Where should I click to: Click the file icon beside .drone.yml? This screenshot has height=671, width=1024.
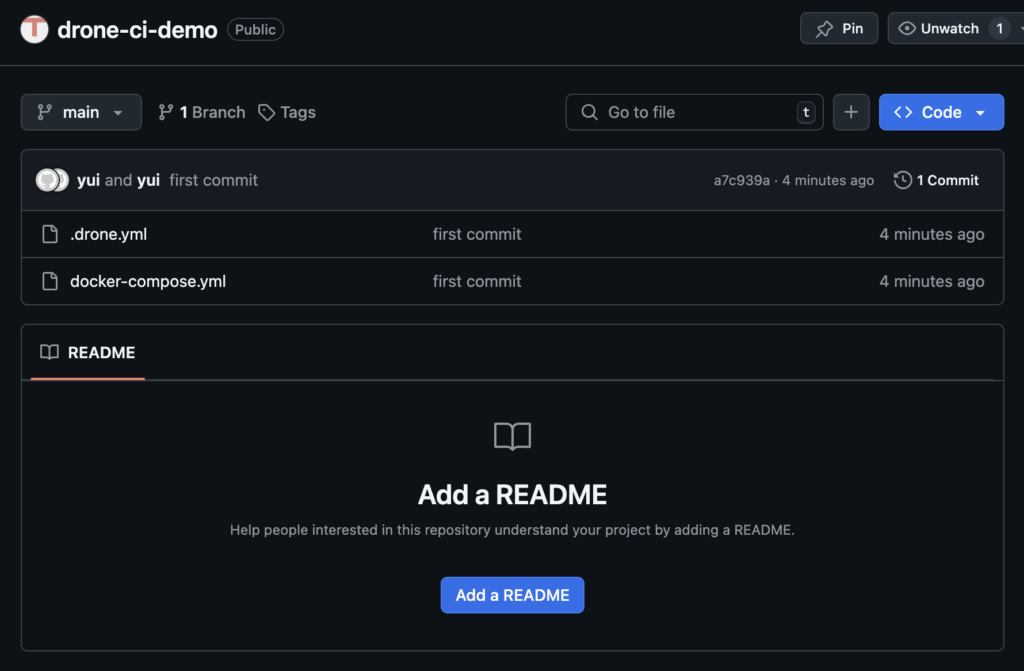[x=50, y=234]
